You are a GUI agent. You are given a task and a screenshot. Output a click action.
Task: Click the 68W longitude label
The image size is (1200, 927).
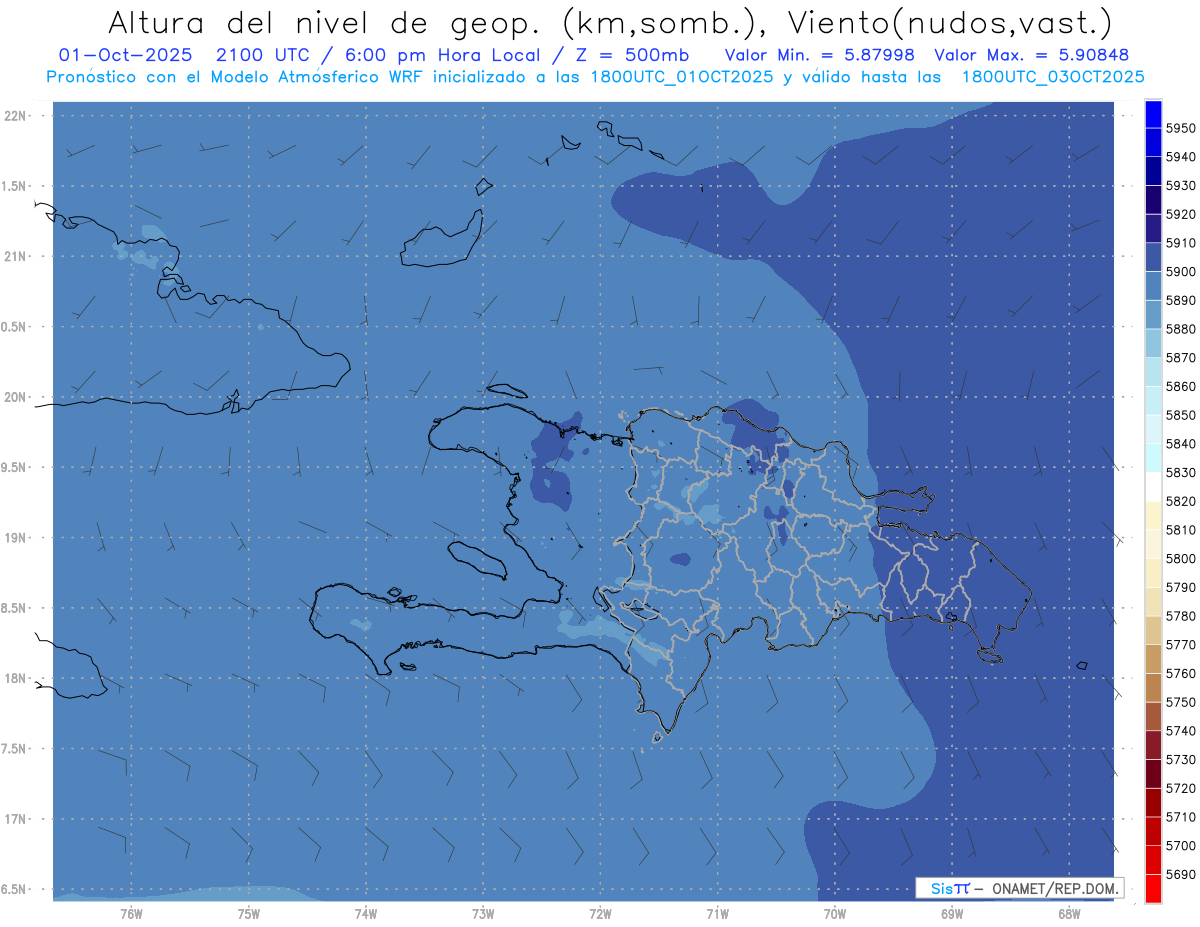pyautogui.click(x=1068, y=913)
